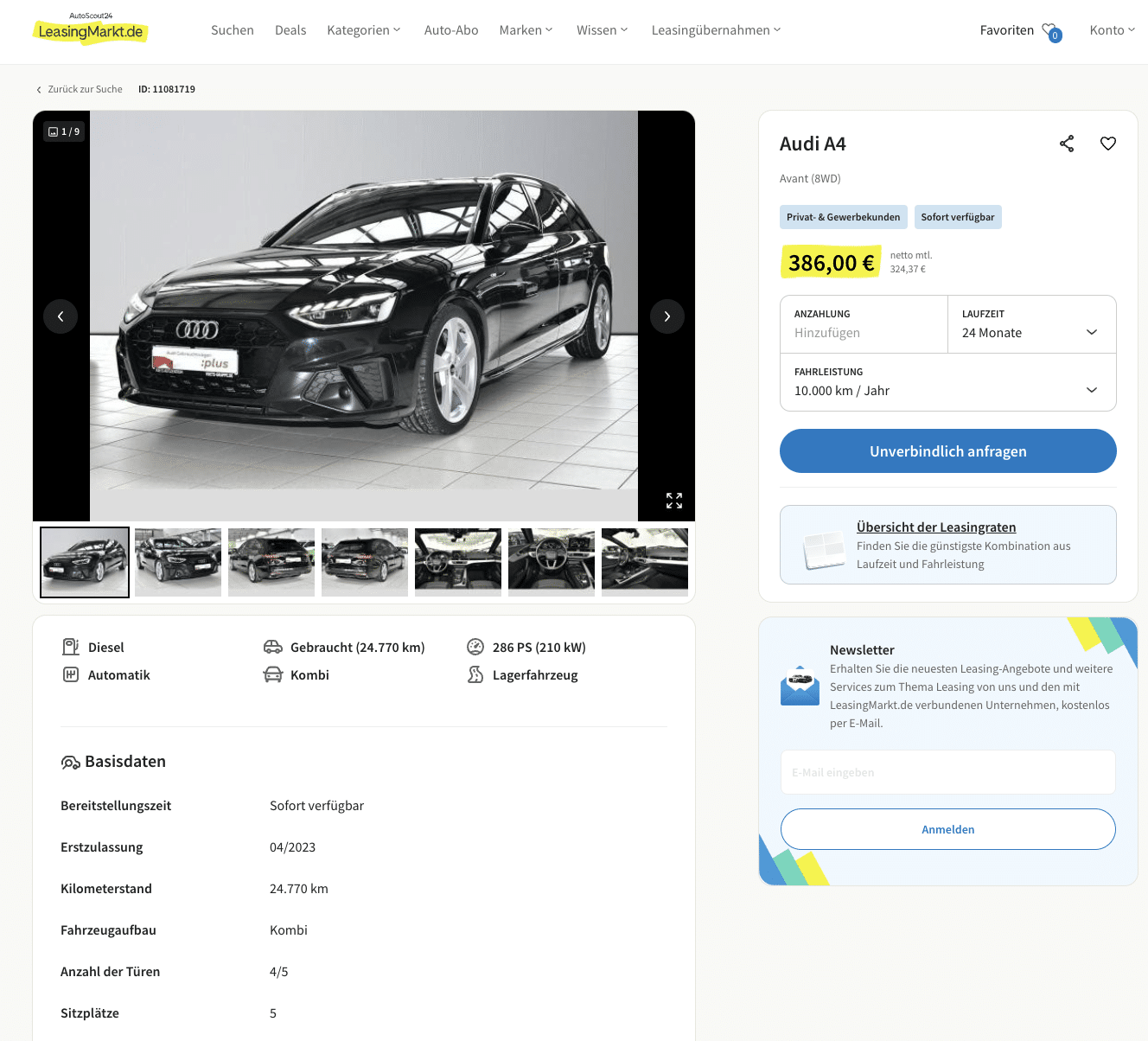Screen dimensions: 1148x1041
Task: Click the Favoriten label in the header
Action: [x=1007, y=30]
